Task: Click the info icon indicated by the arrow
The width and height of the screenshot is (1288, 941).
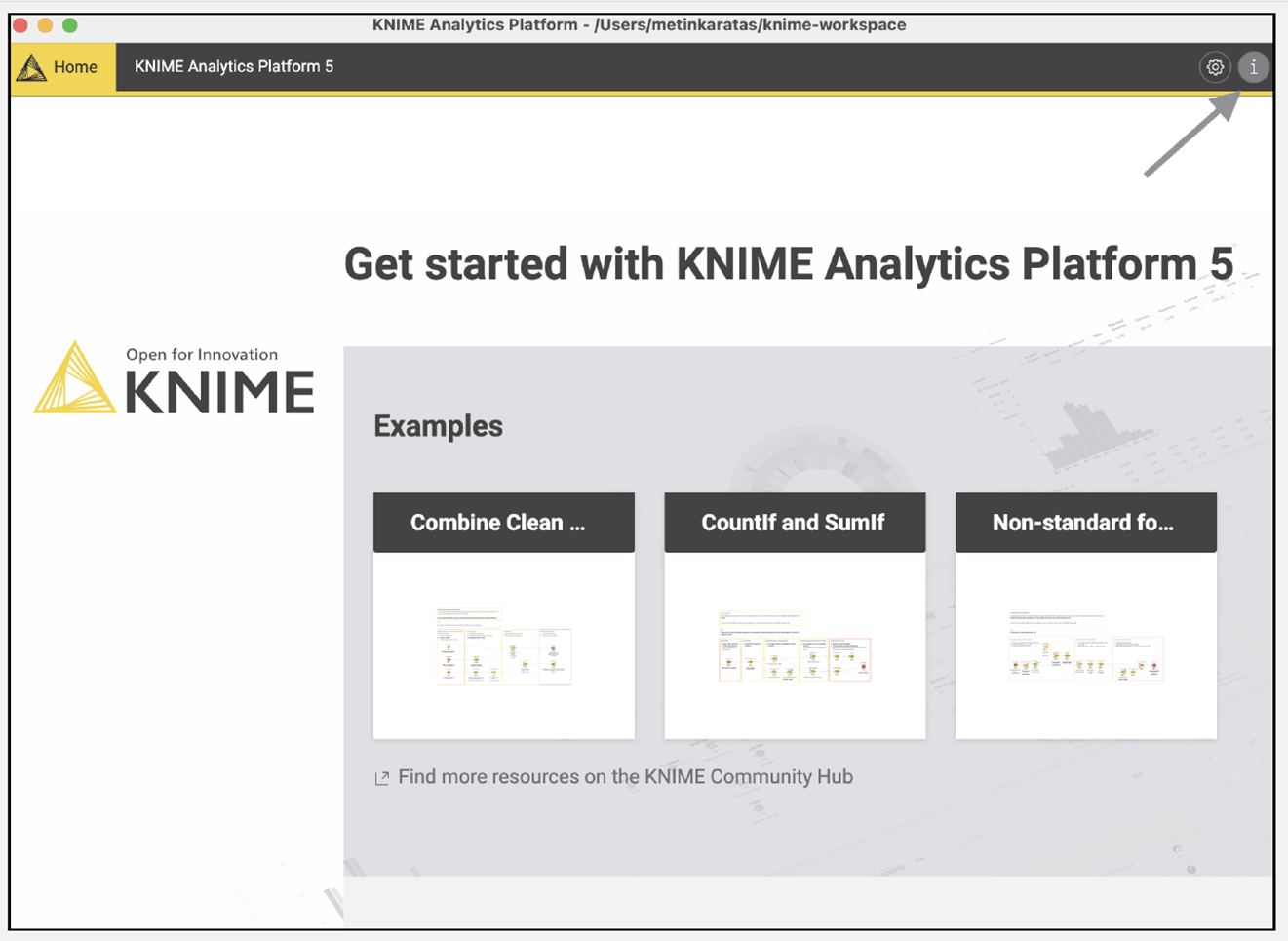Action: tap(1255, 67)
